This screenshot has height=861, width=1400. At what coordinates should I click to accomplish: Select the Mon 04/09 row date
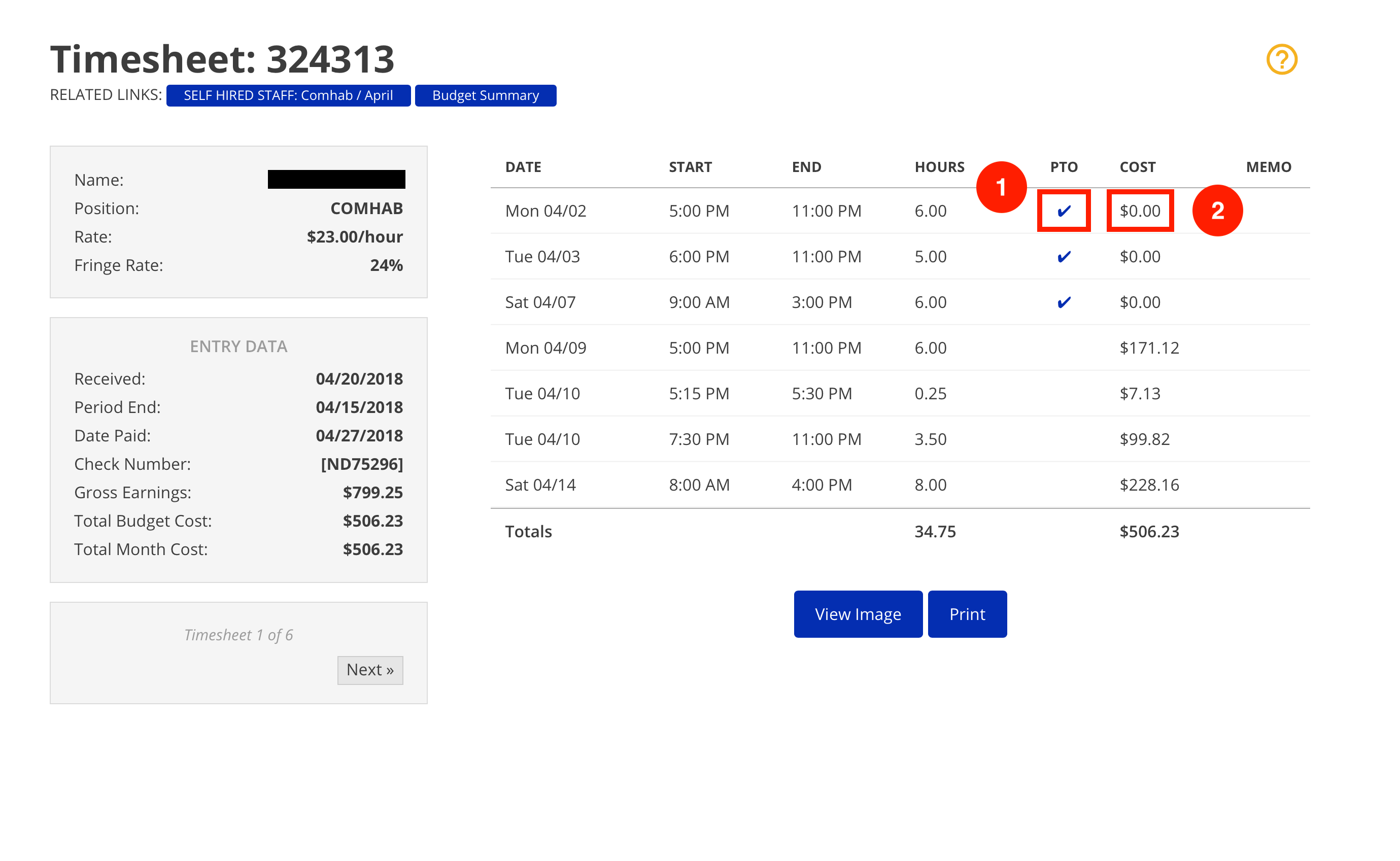tap(545, 348)
